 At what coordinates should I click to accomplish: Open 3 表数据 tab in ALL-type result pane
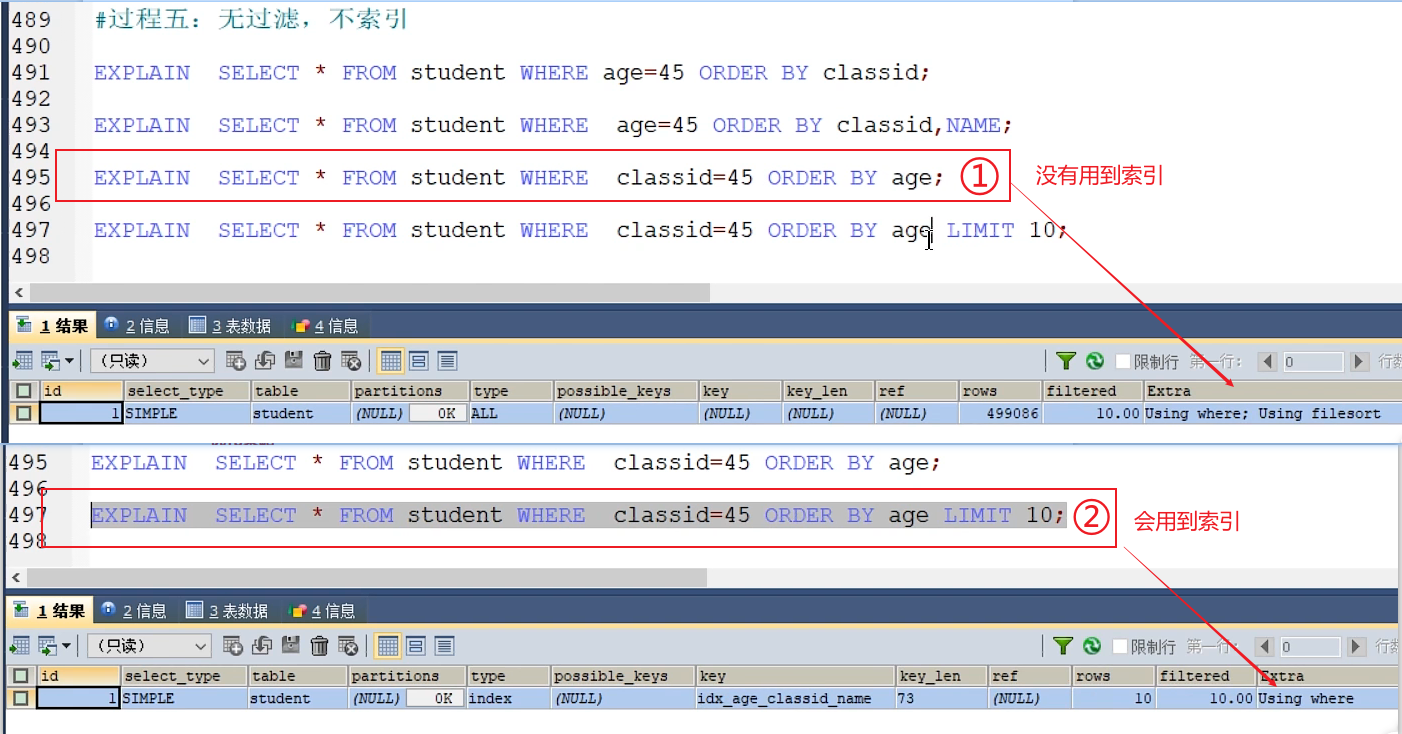230,326
